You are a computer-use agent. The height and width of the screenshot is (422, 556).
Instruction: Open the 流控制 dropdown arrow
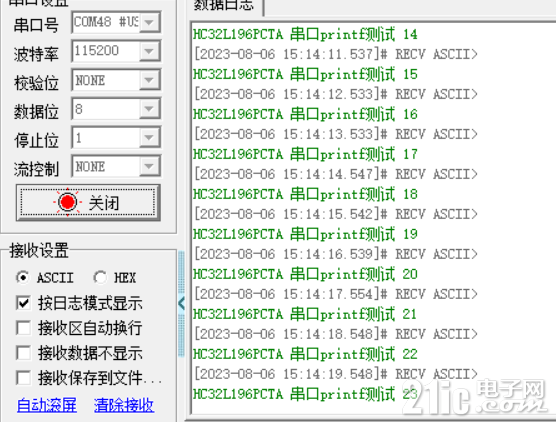point(149,166)
